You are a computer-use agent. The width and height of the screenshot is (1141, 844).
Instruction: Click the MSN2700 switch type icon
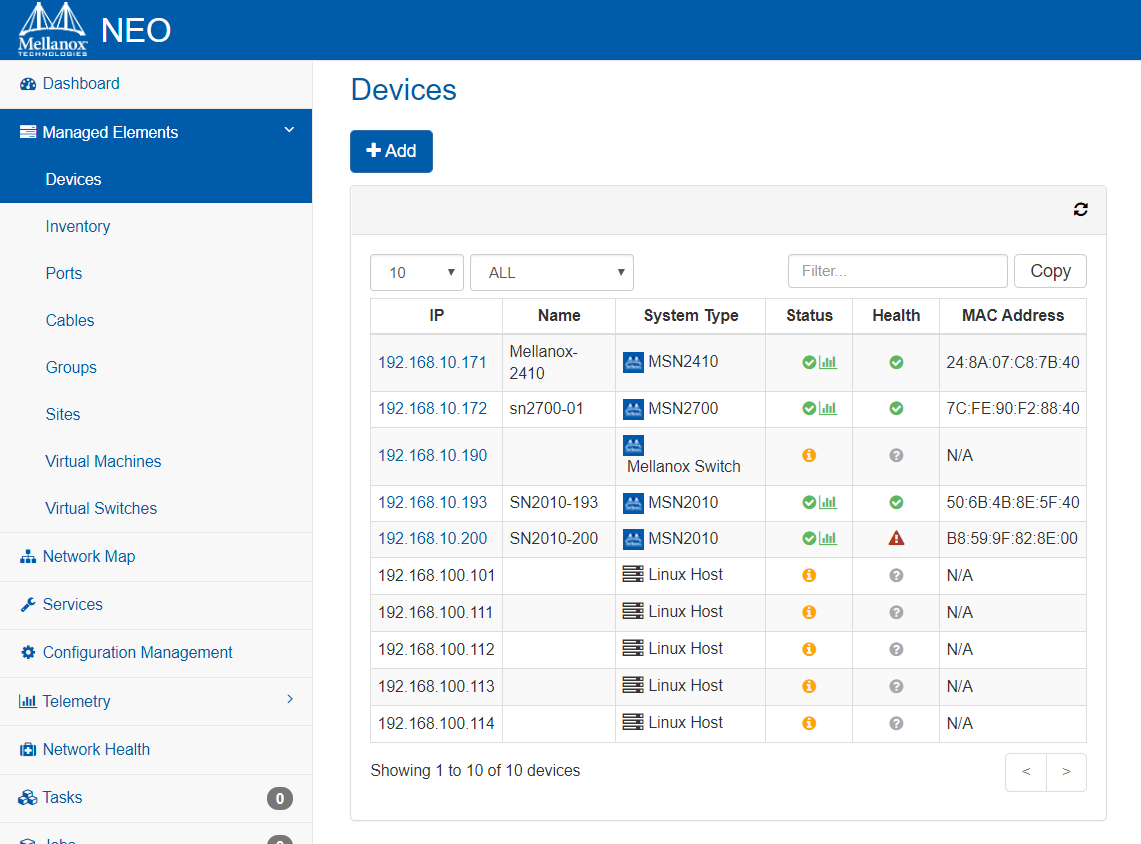click(634, 410)
